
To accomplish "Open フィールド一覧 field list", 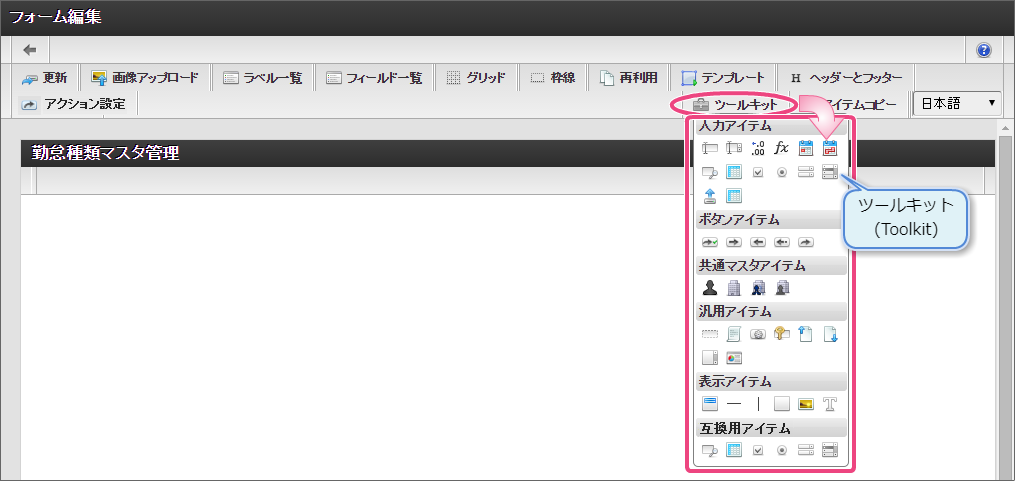I will (374, 78).
